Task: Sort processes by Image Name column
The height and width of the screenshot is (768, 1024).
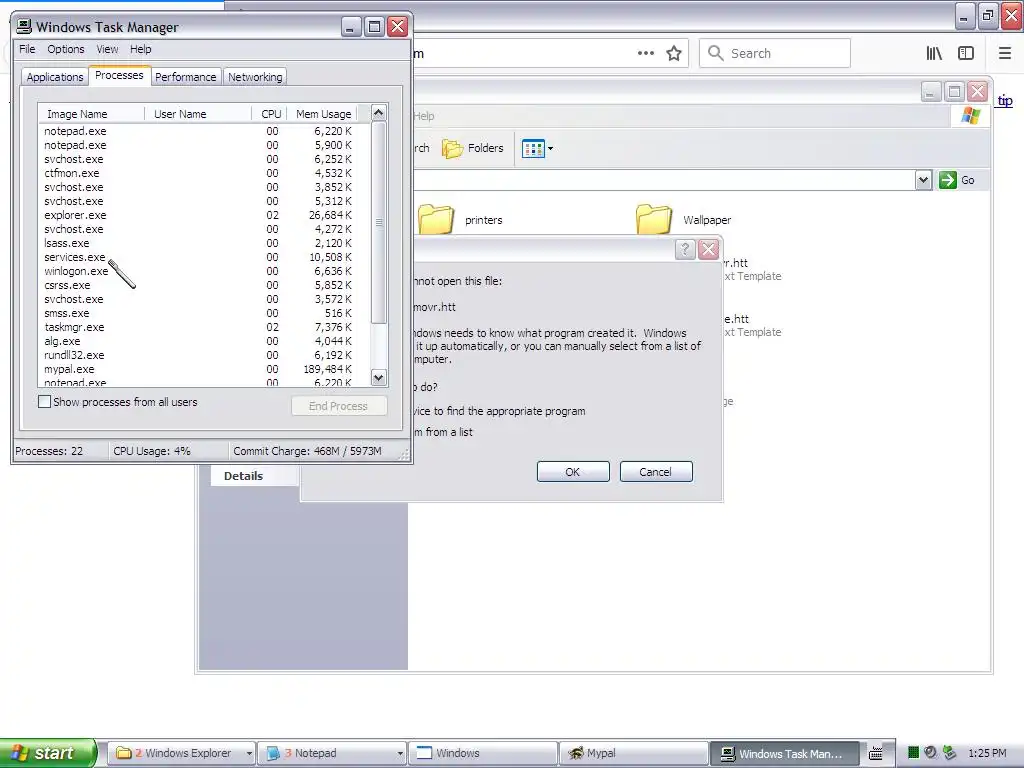Action: tap(91, 114)
